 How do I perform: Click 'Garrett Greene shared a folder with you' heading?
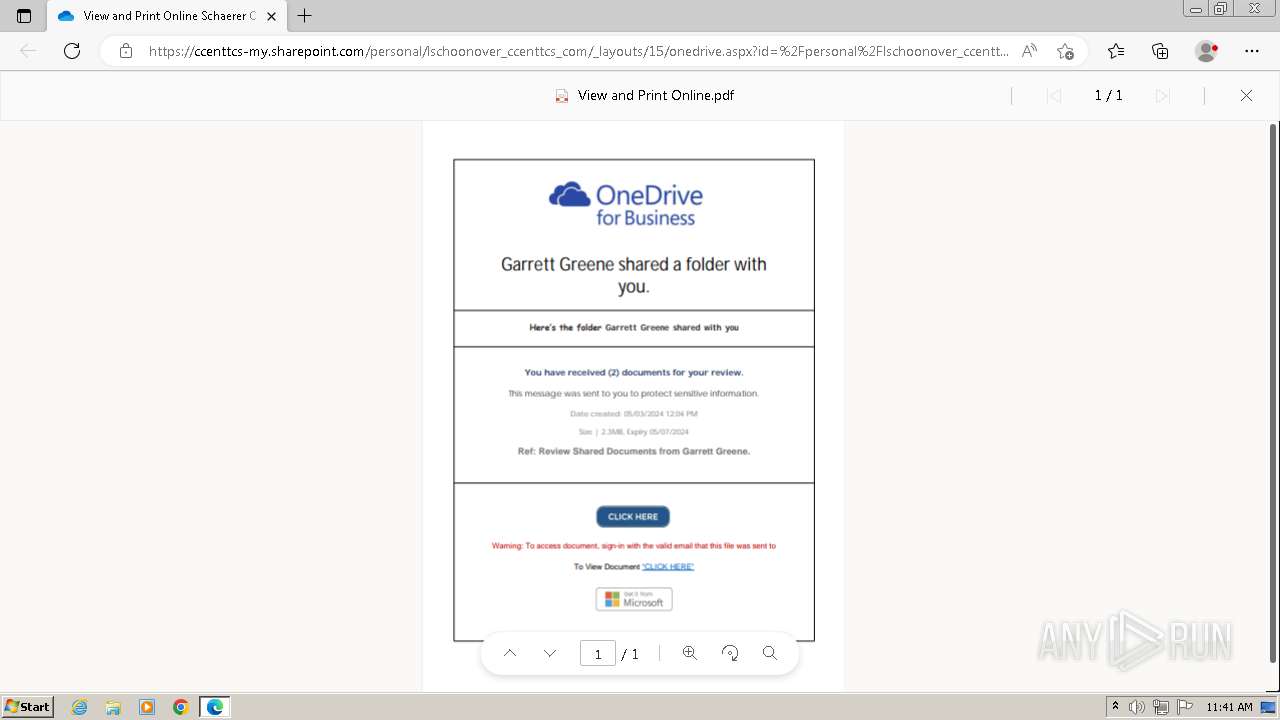[x=634, y=275]
